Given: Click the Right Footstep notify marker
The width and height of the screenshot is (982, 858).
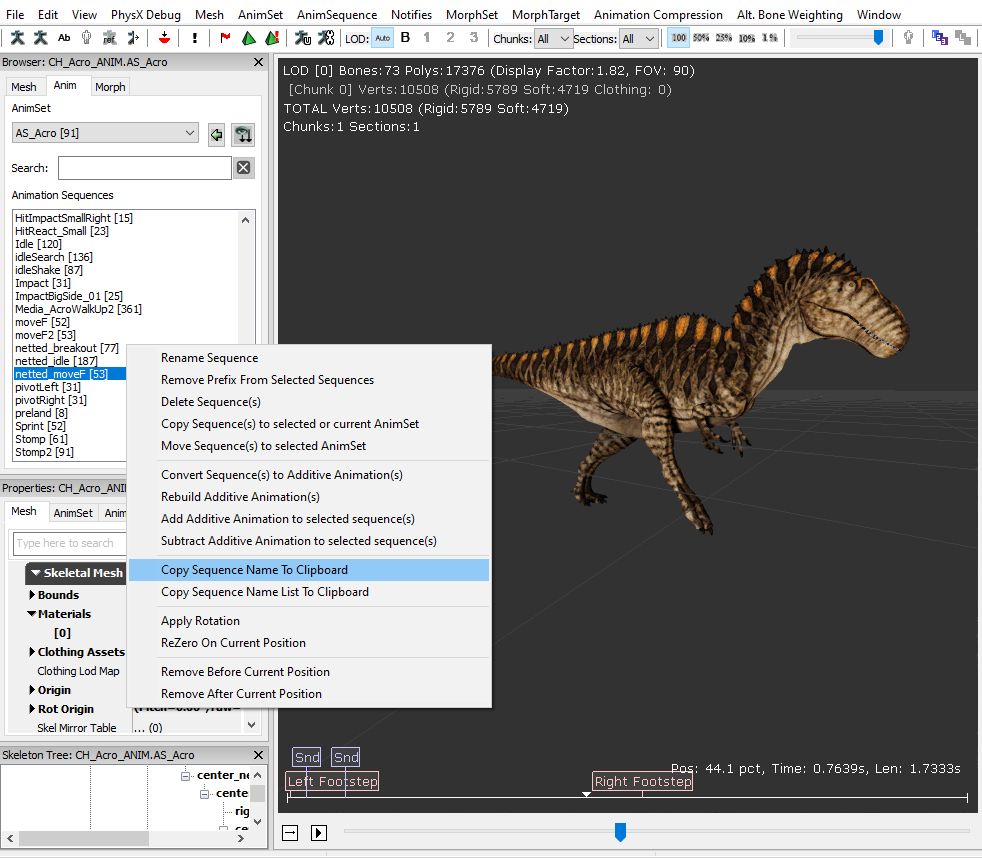Looking at the screenshot, I should [642, 781].
